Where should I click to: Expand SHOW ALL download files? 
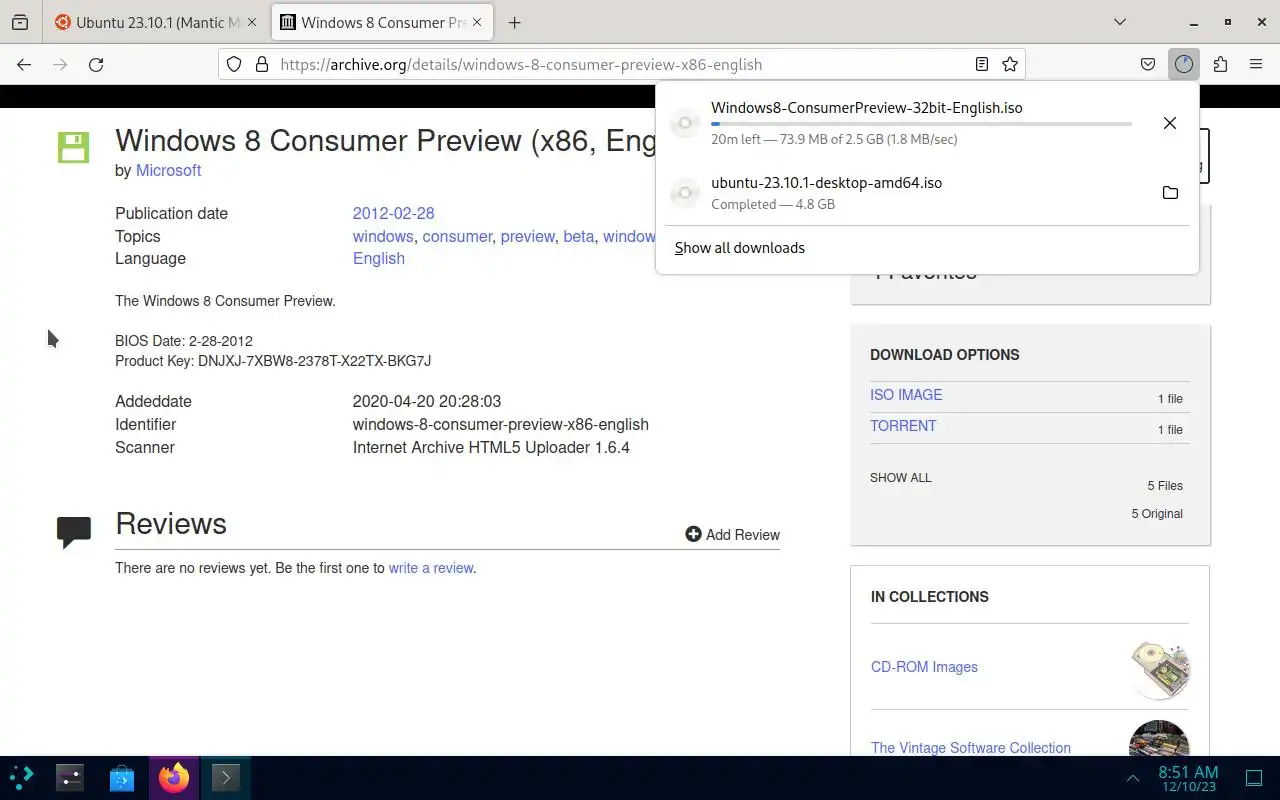tap(900, 478)
